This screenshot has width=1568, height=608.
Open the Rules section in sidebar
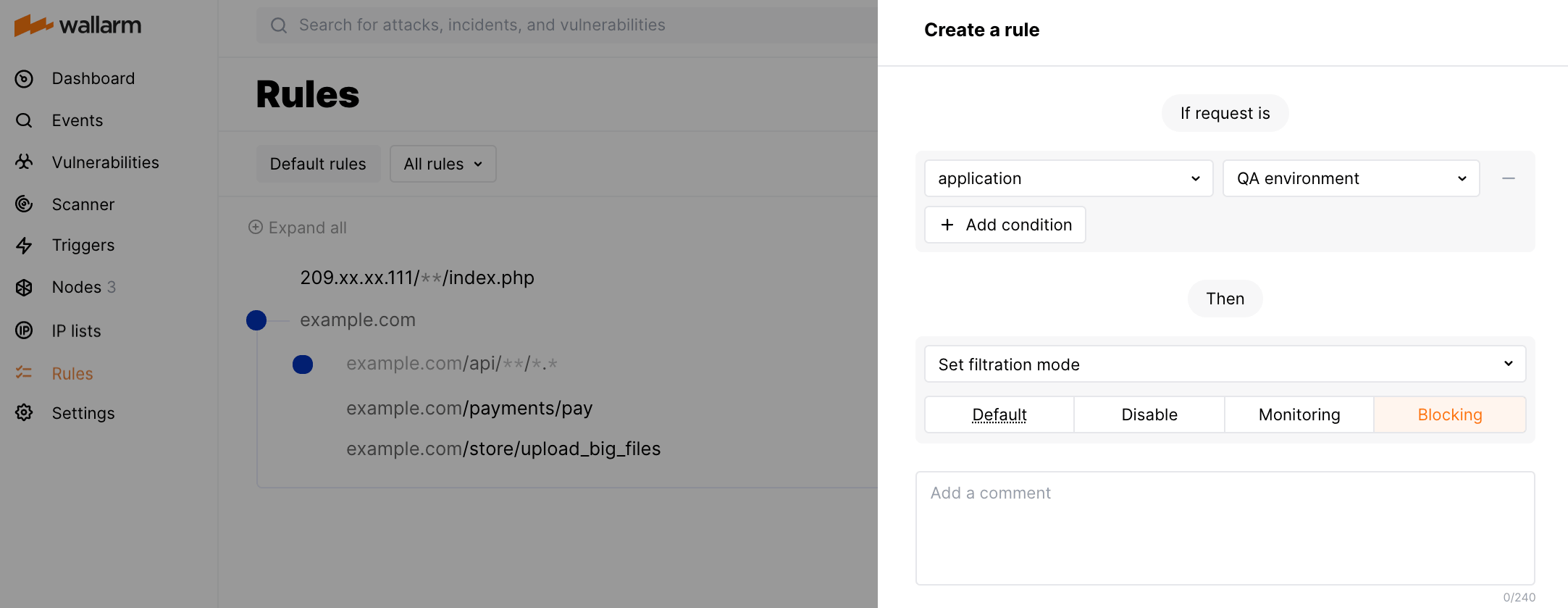point(72,374)
